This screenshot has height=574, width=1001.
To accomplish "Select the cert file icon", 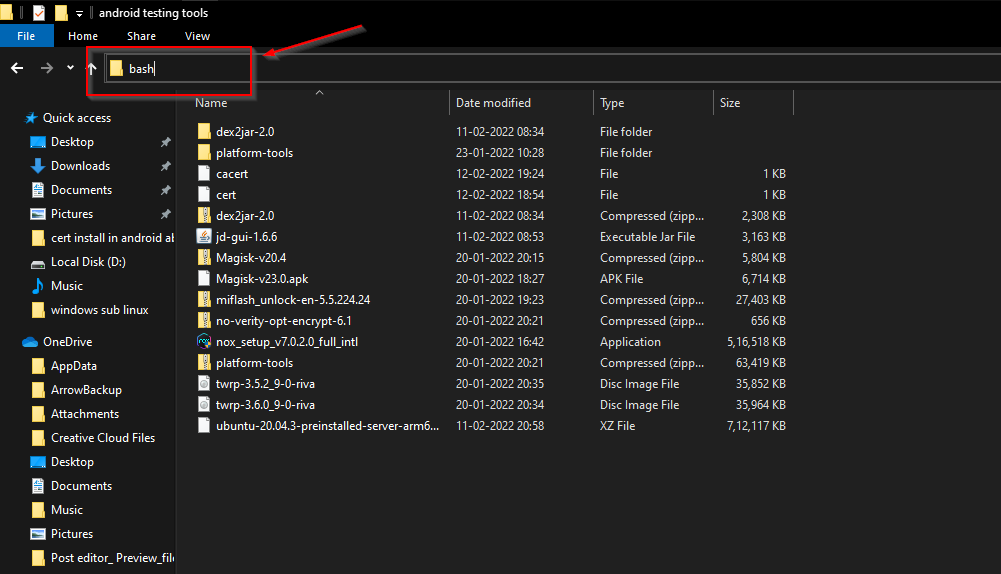I will point(204,195).
